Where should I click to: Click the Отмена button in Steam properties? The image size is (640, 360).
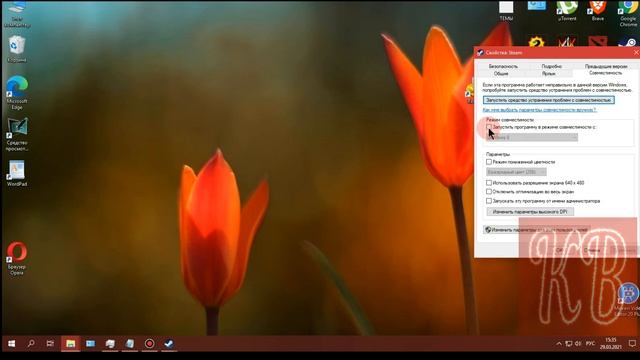(x=591, y=250)
